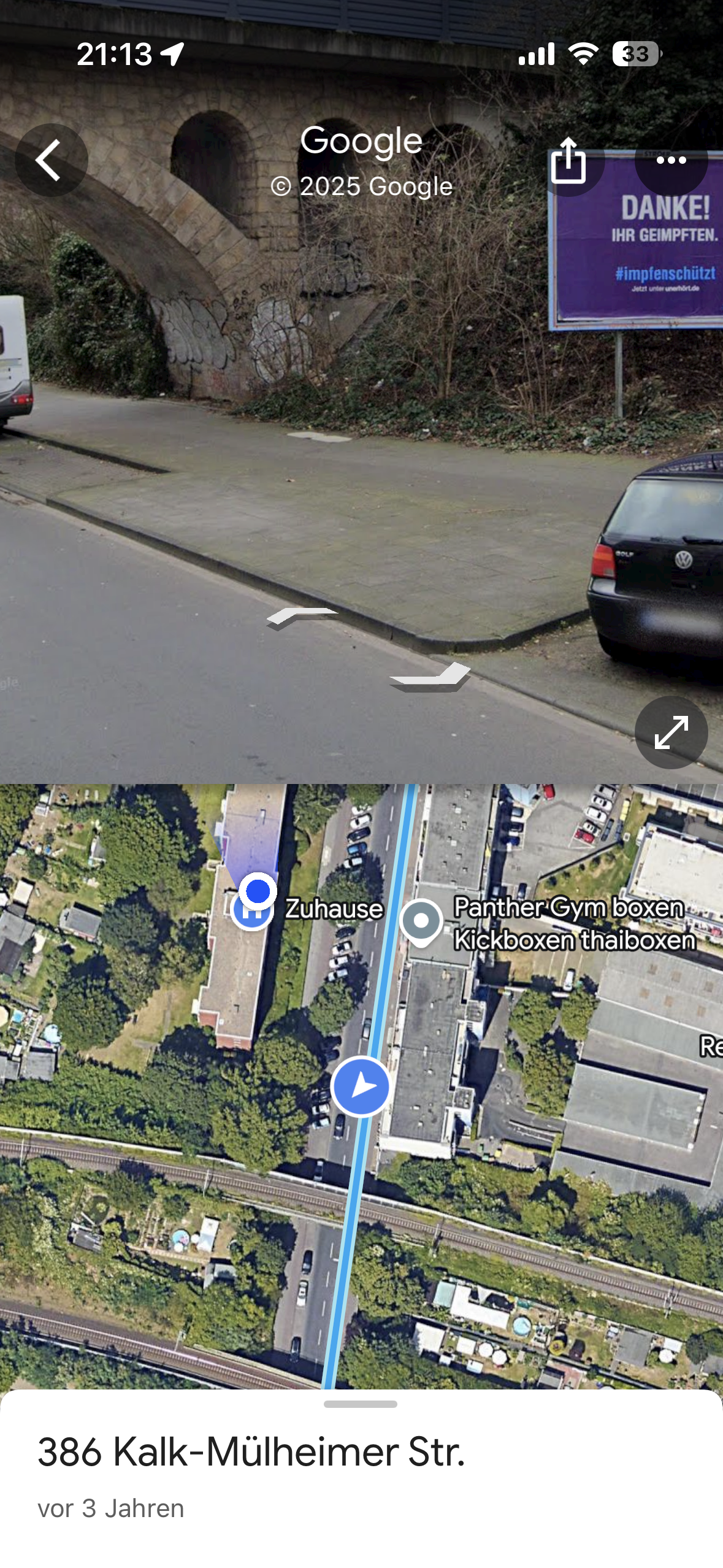The width and height of the screenshot is (723, 1568).
Task: Open the share sheet icon
Action: click(x=568, y=160)
